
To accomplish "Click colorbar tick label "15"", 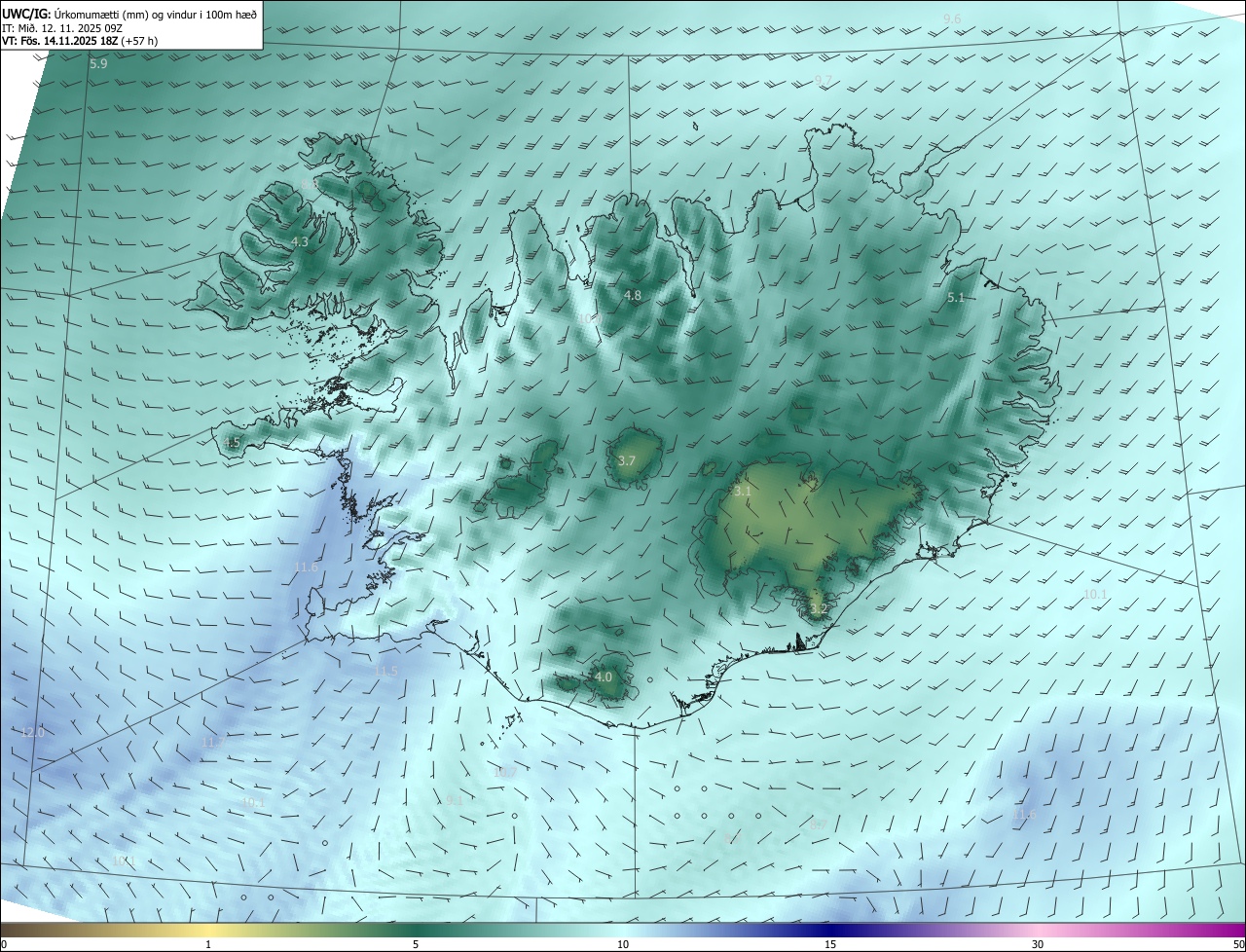I will 830,944.
